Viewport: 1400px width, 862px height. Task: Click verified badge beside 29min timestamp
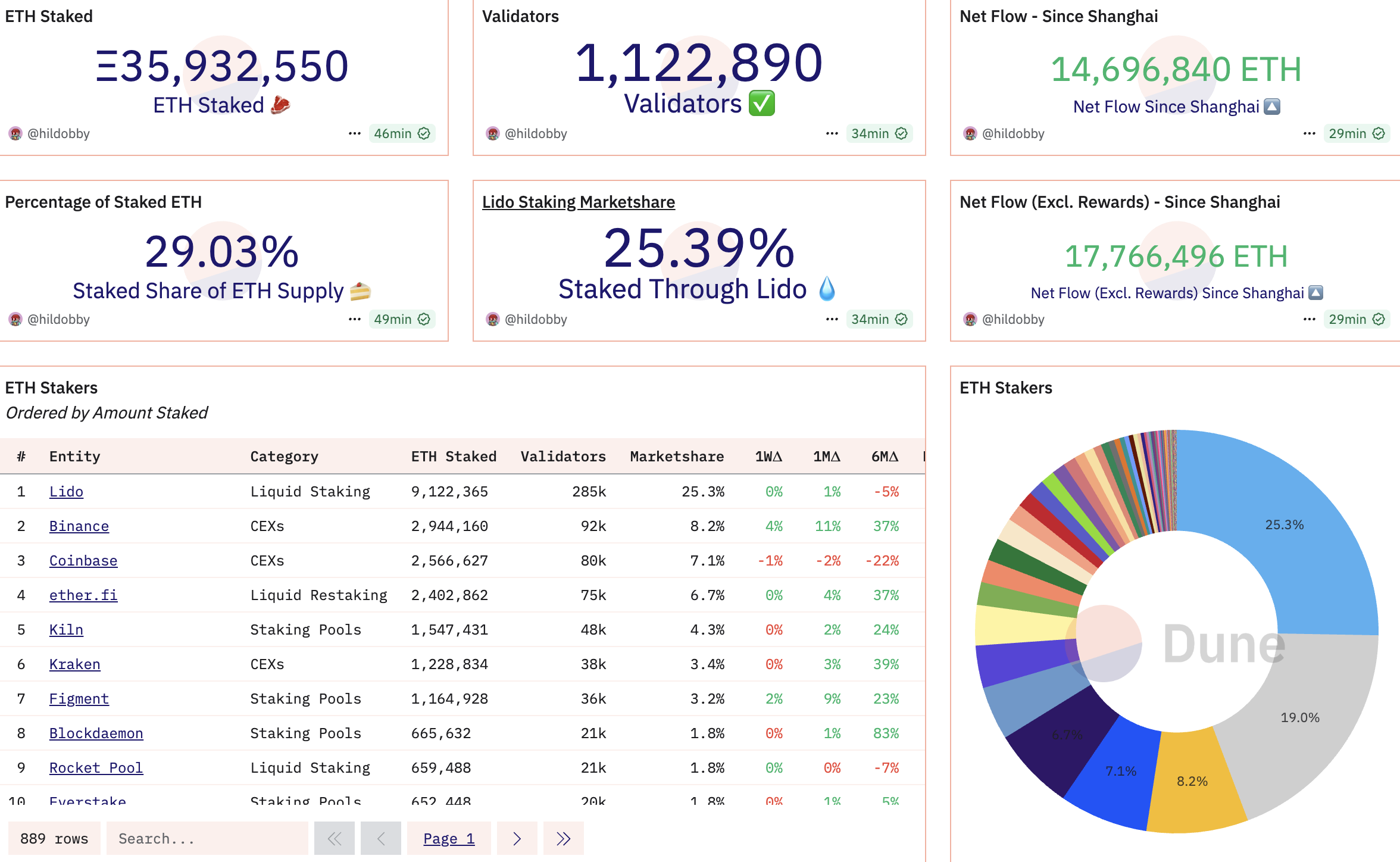coord(1379,133)
